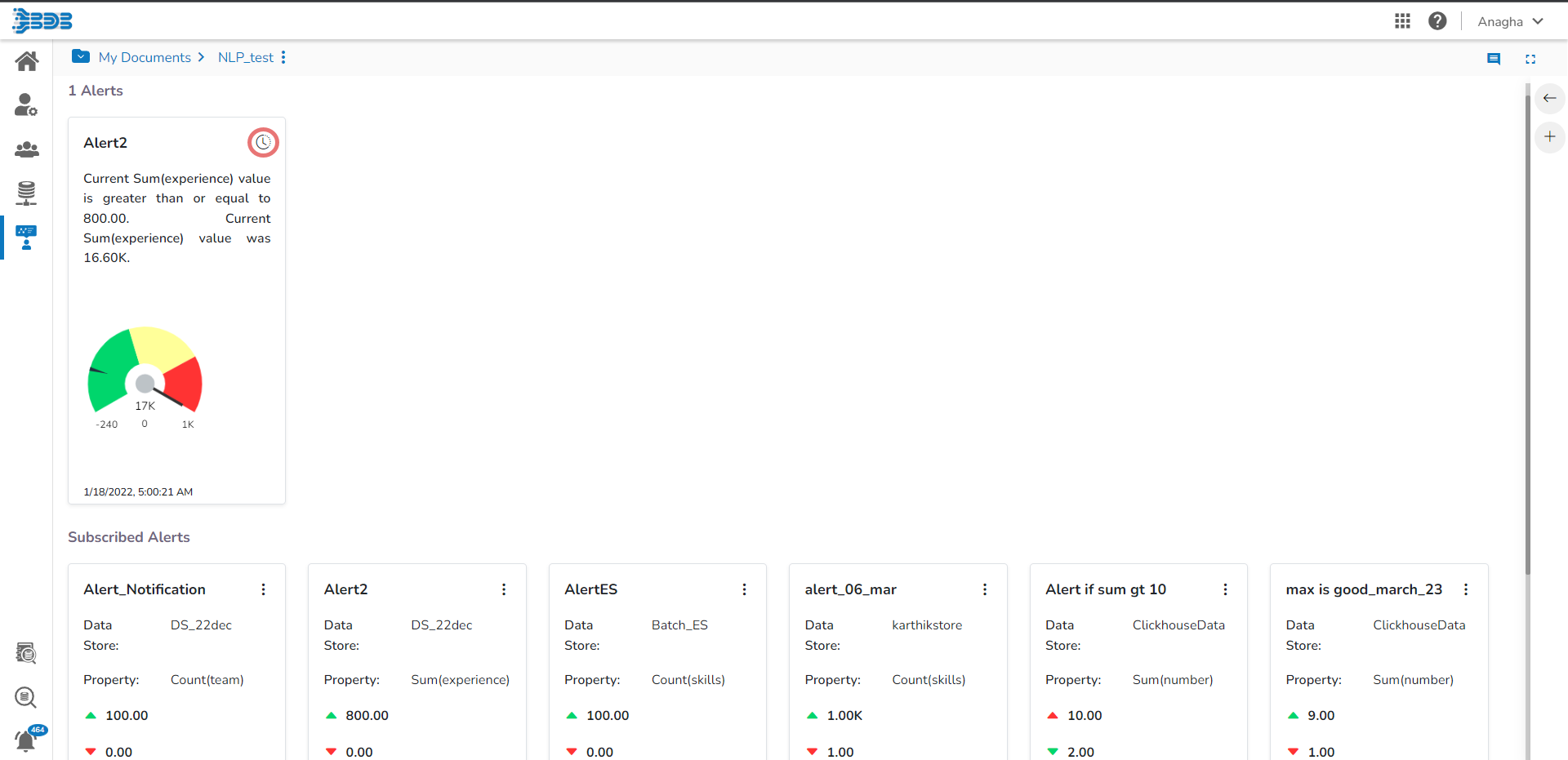The height and width of the screenshot is (760, 1568).
Task: Open user settings icon in sidebar
Action: tap(26, 104)
